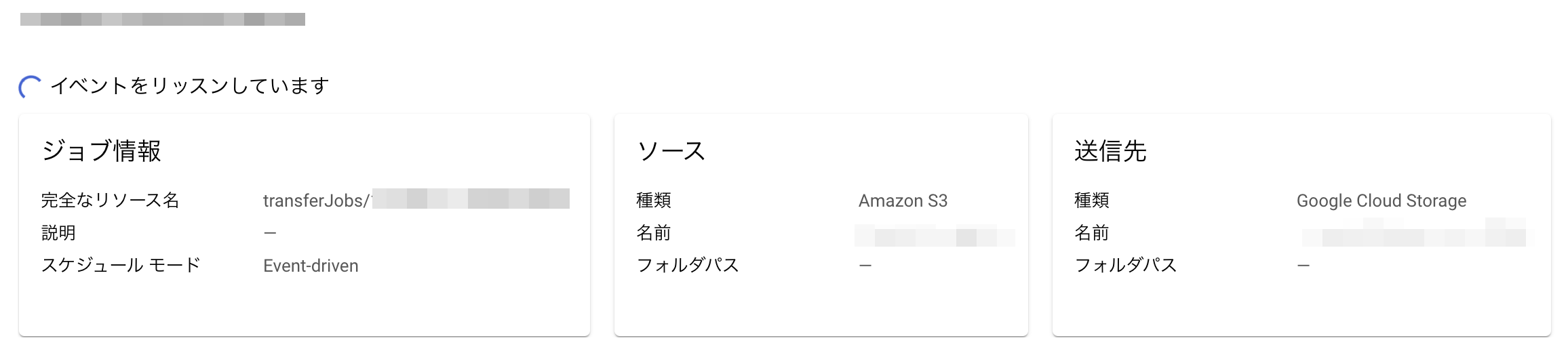The height and width of the screenshot is (351, 1568).
Task: Click the blurred source bucket name
Action: point(935,236)
